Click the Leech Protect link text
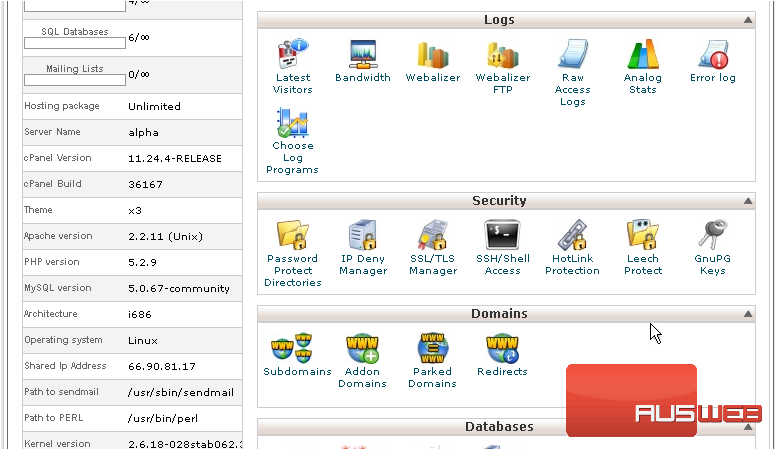This screenshot has height=450, width=776. (x=643, y=265)
